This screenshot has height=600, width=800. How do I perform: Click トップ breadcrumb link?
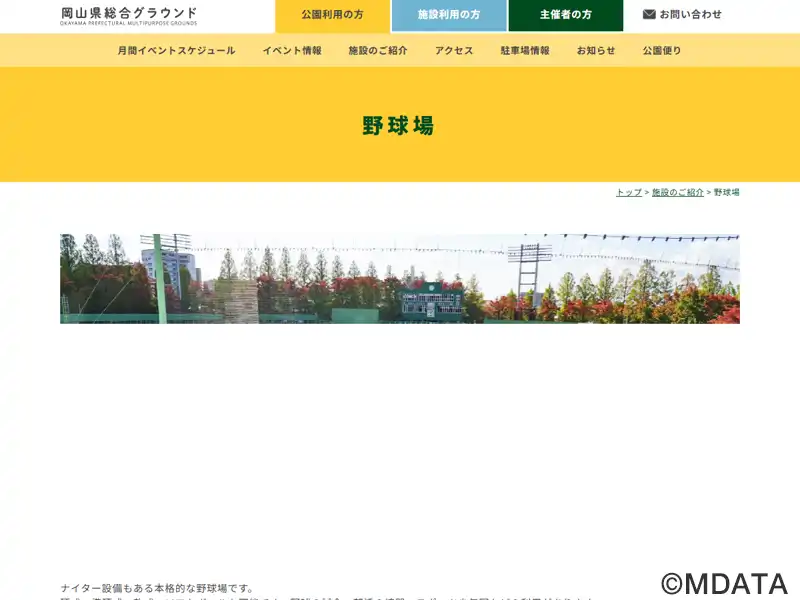629,192
